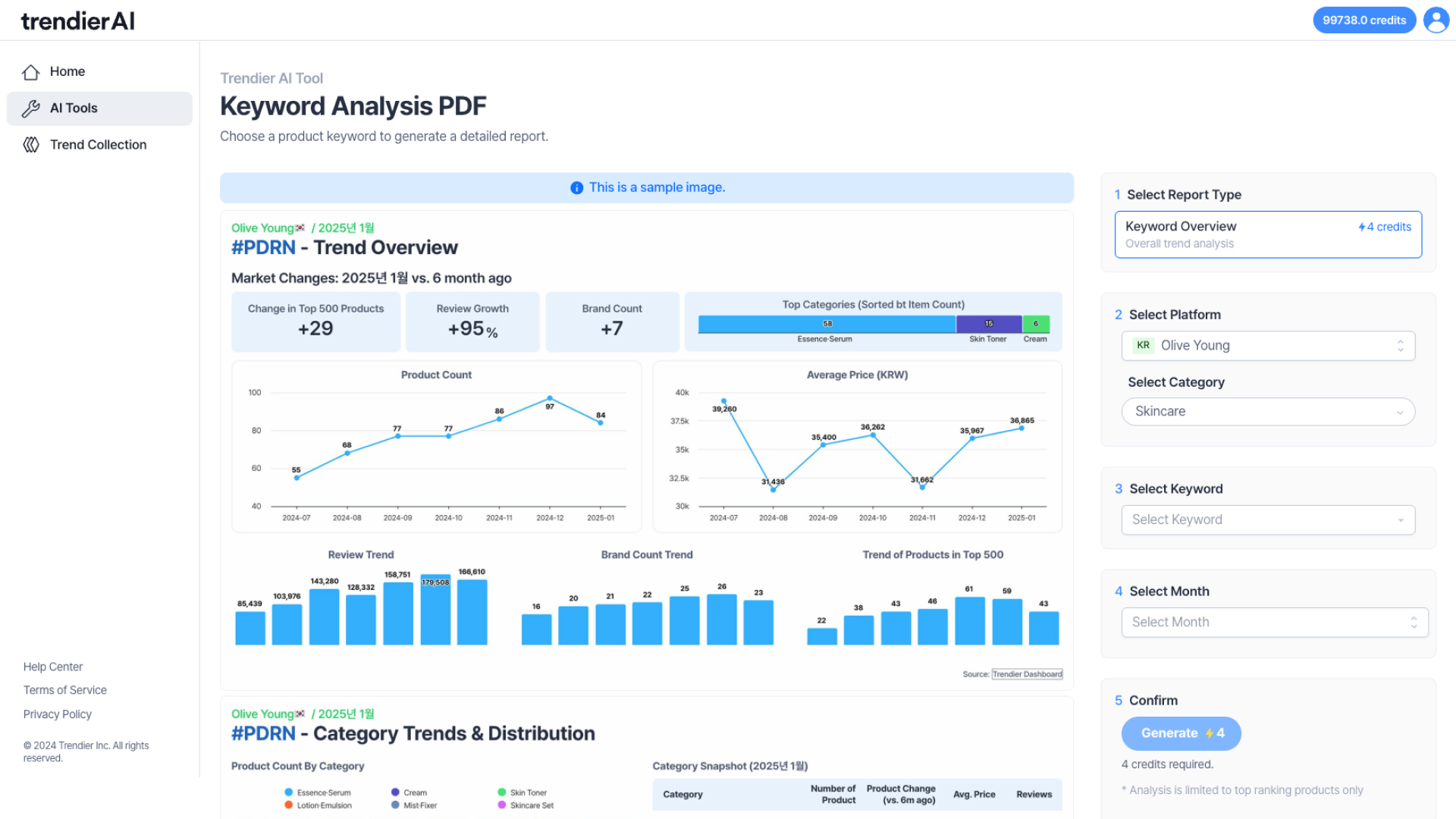Viewport: 1456px width, 819px height.
Task: Click the Cream legend dot
Action: pyautogui.click(x=395, y=792)
